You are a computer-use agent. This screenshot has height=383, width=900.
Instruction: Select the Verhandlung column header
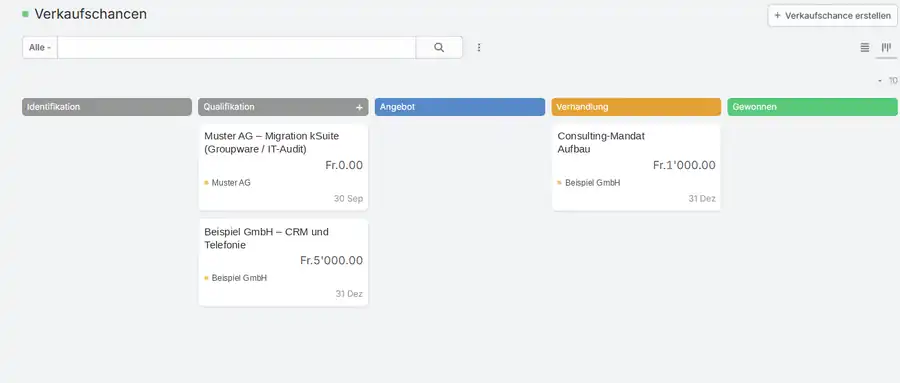point(636,107)
